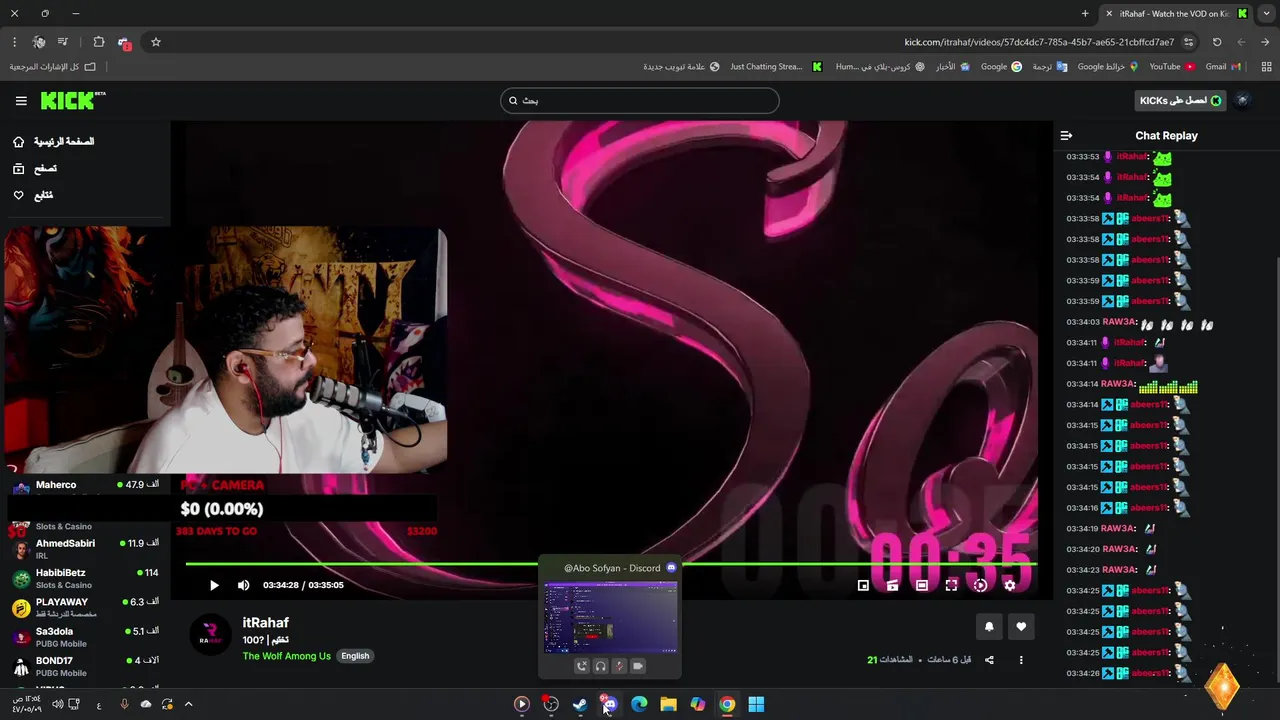Viewport: 1280px width, 720px height.
Task: Follow itRahaf with the heart button
Action: pos(1021,627)
